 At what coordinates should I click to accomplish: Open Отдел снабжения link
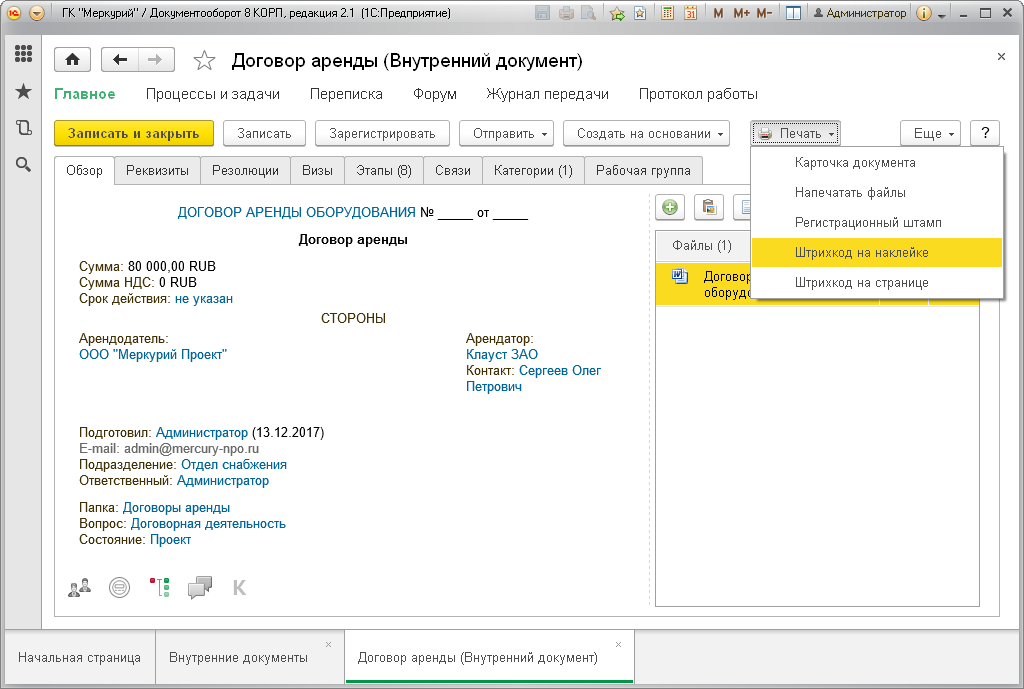click(234, 465)
